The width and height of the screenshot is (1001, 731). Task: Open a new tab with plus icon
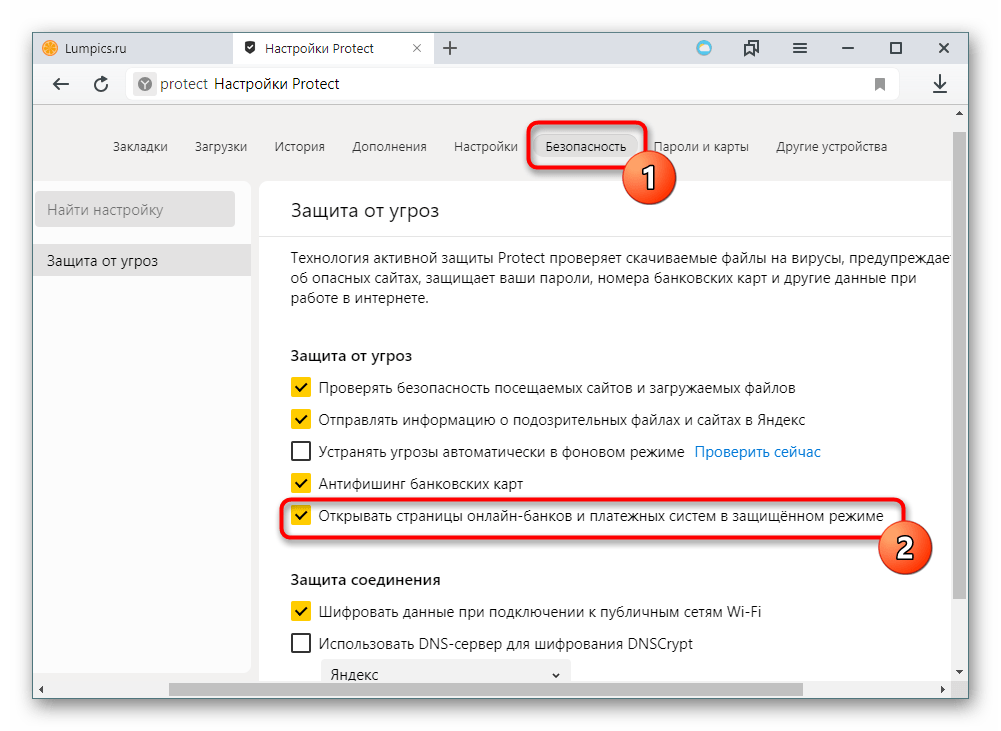pos(450,48)
